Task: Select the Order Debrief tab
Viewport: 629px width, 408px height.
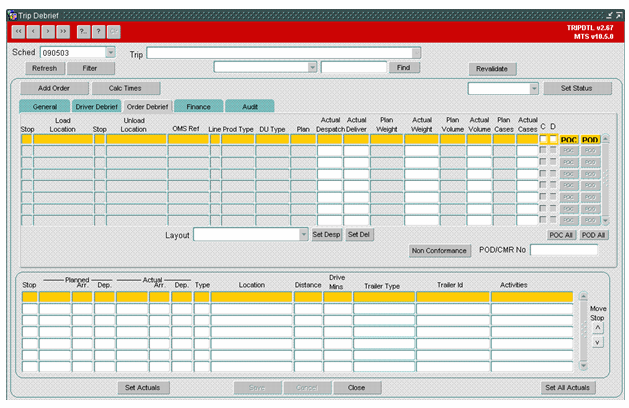Action: tap(148, 106)
